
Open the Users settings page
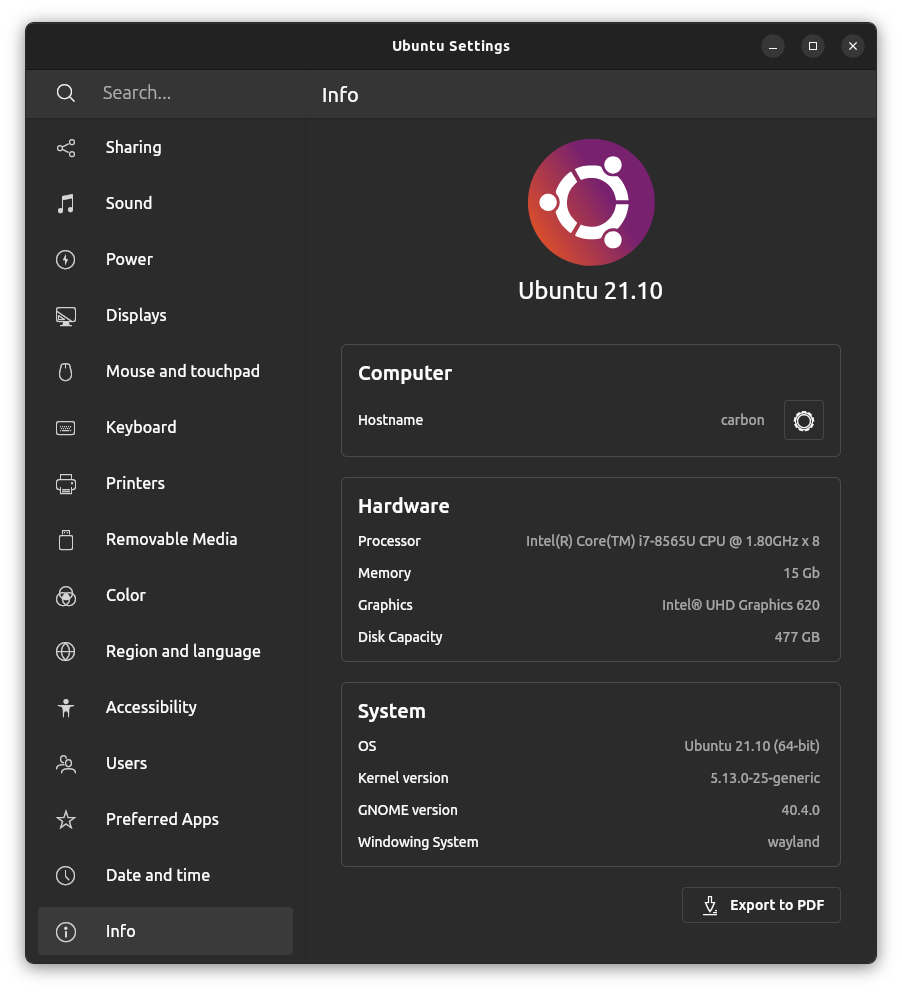[165, 763]
